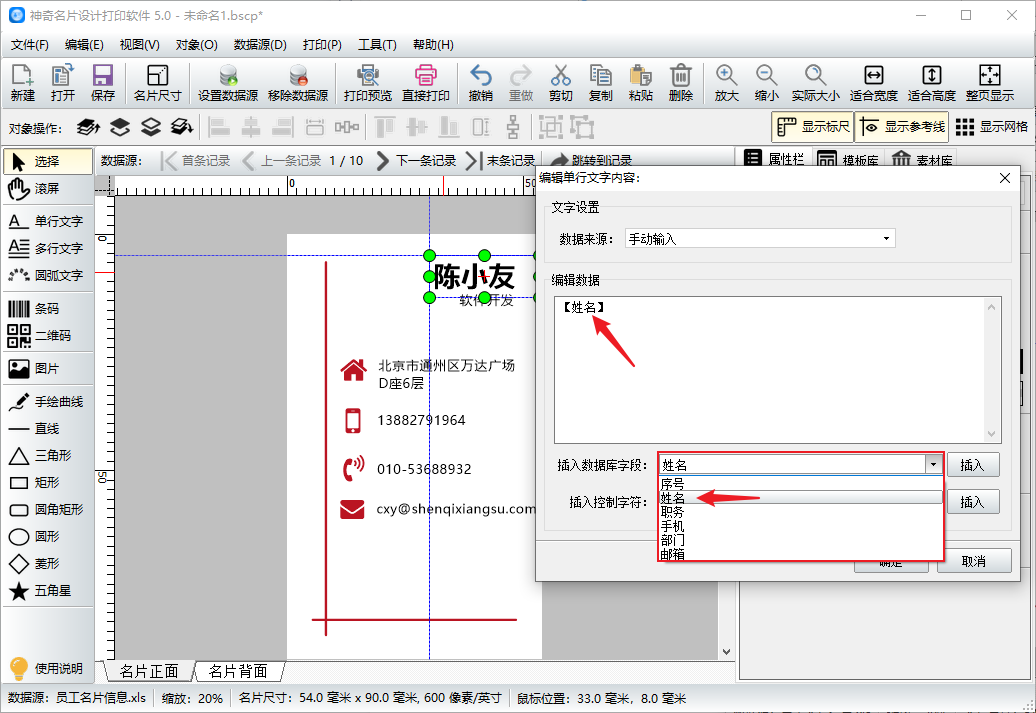Image resolution: width=1036 pixels, height=713 pixels.
Task: Copy selection with 复制 icon
Action: 601,83
